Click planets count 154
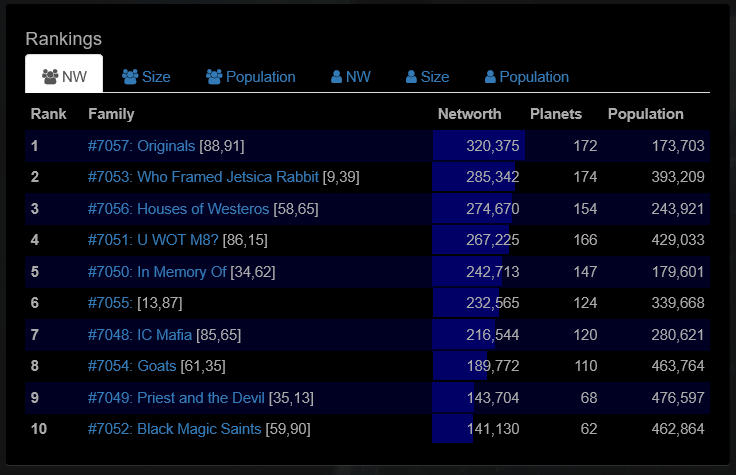Viewport: 736px width, 475px height. point(585,209)
